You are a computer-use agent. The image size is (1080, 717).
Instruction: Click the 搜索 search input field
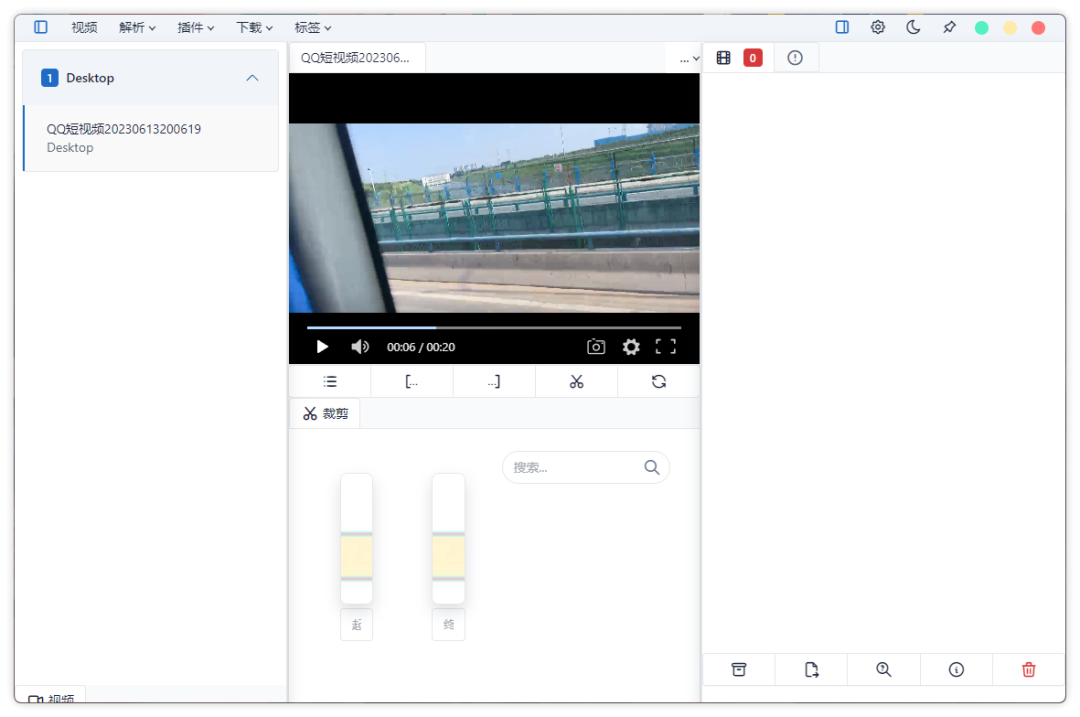point(575,467)
